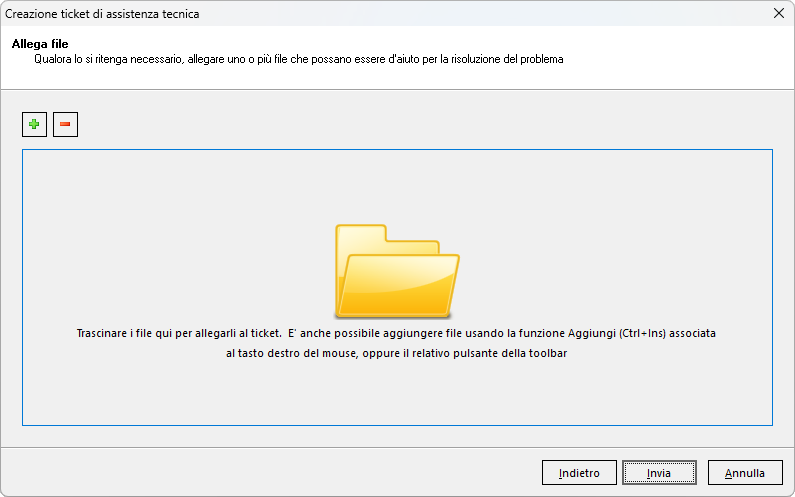This screenshot has width=795, height=497.
Task: Click the empty list area below the instructions
Action: coord(397,395)
